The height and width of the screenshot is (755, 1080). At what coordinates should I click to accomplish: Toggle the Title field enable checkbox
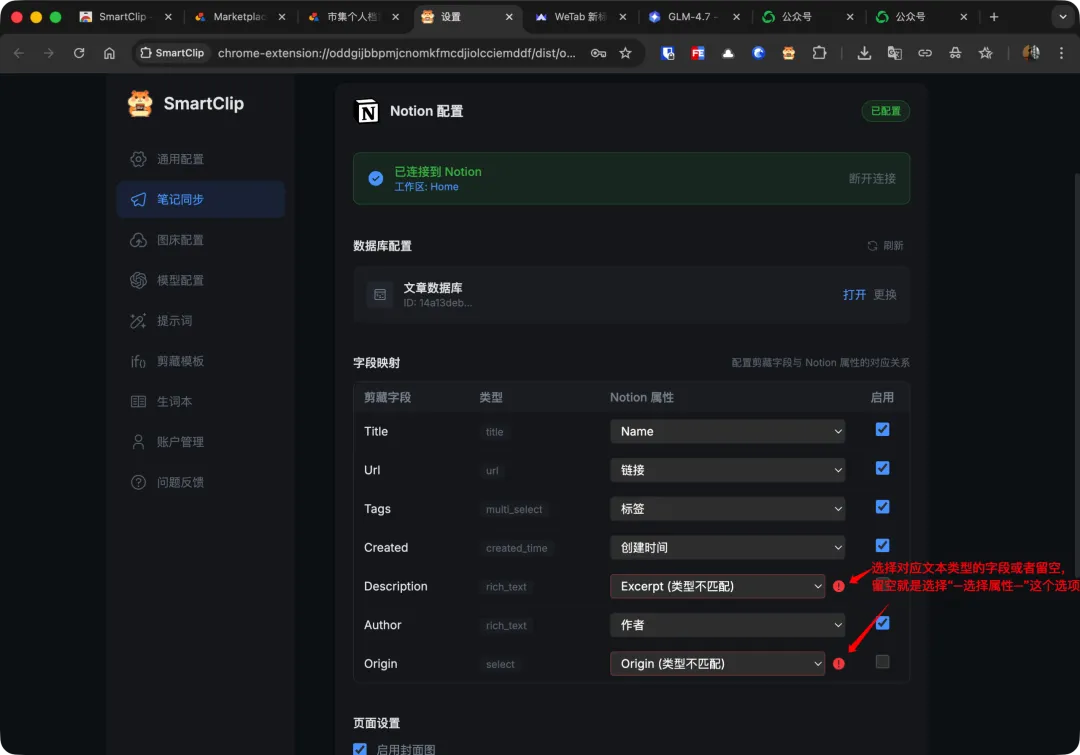pos(882,430)
